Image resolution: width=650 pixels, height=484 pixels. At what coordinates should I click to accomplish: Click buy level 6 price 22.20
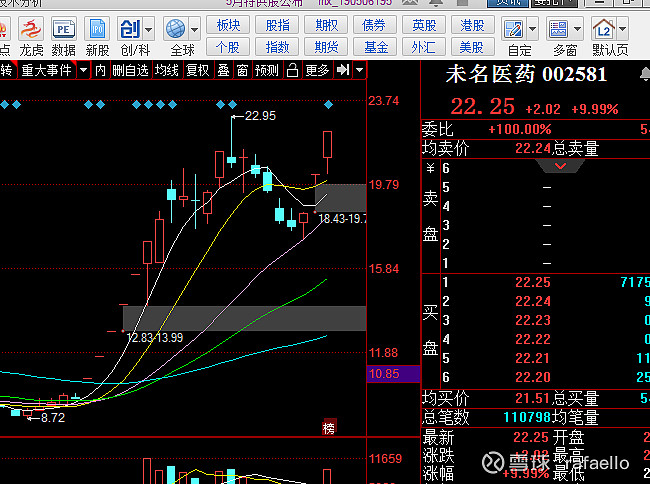click(x=533, y=377)
